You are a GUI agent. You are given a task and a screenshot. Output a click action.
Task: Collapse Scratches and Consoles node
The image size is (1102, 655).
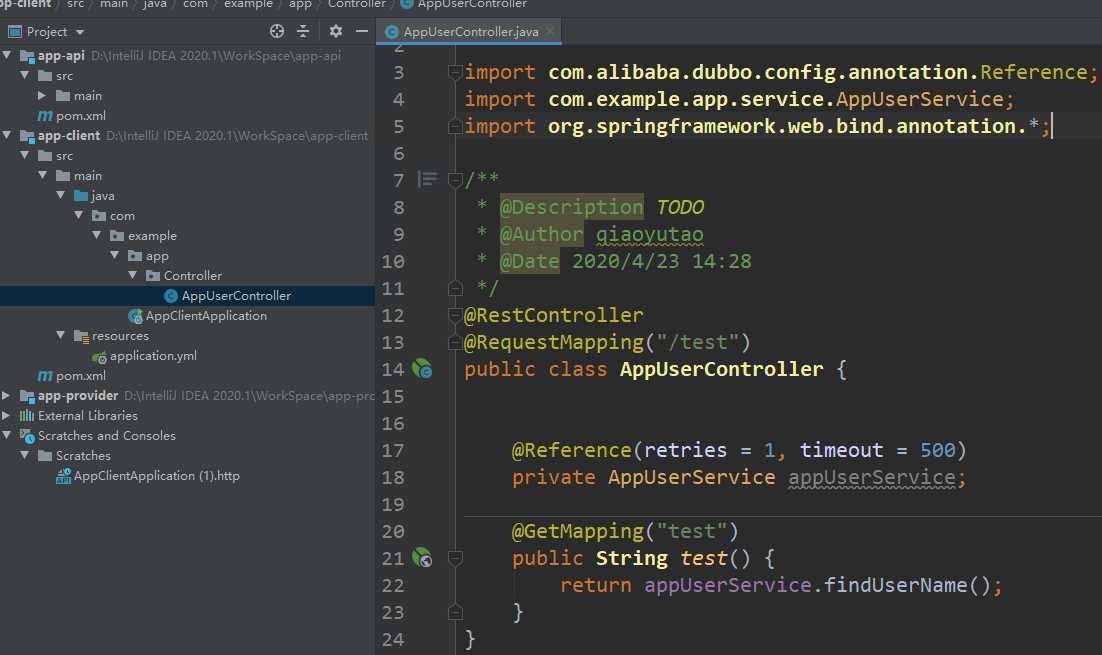coord(7,435)
